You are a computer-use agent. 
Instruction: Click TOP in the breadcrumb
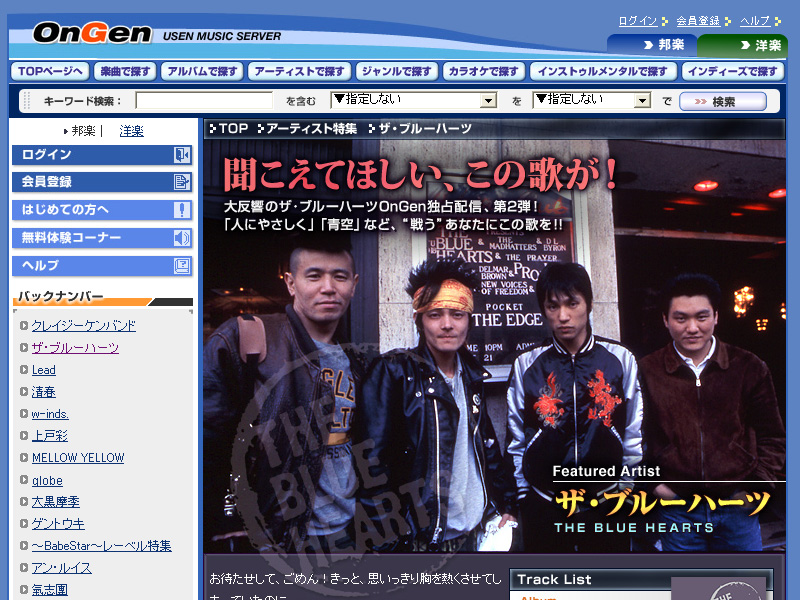click(233, 129)
